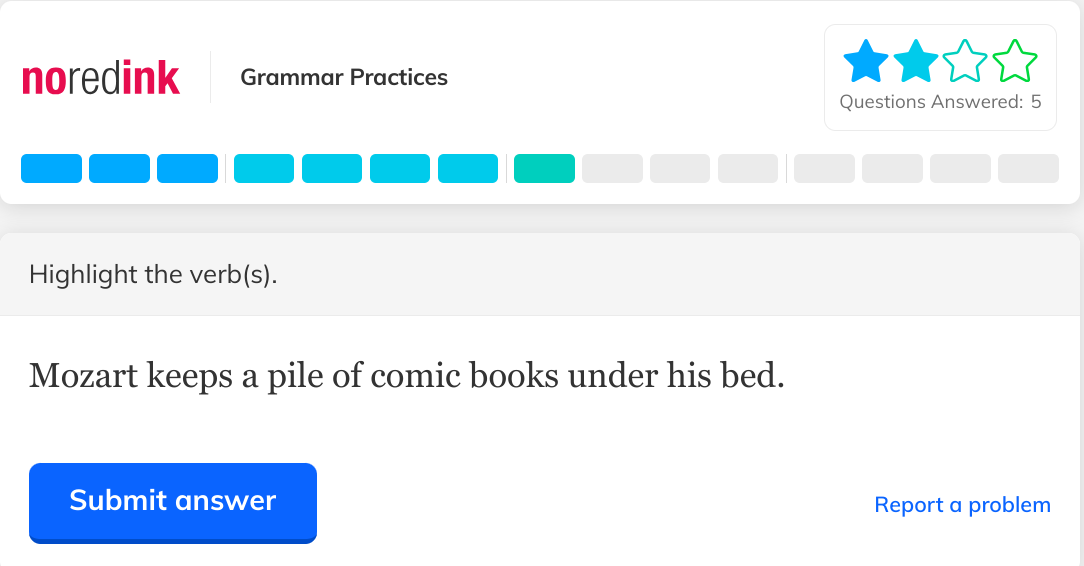Highlight the word "his"
Image resolution: width=1084 pixels, height=566 pixels.
tap(685, 376)
